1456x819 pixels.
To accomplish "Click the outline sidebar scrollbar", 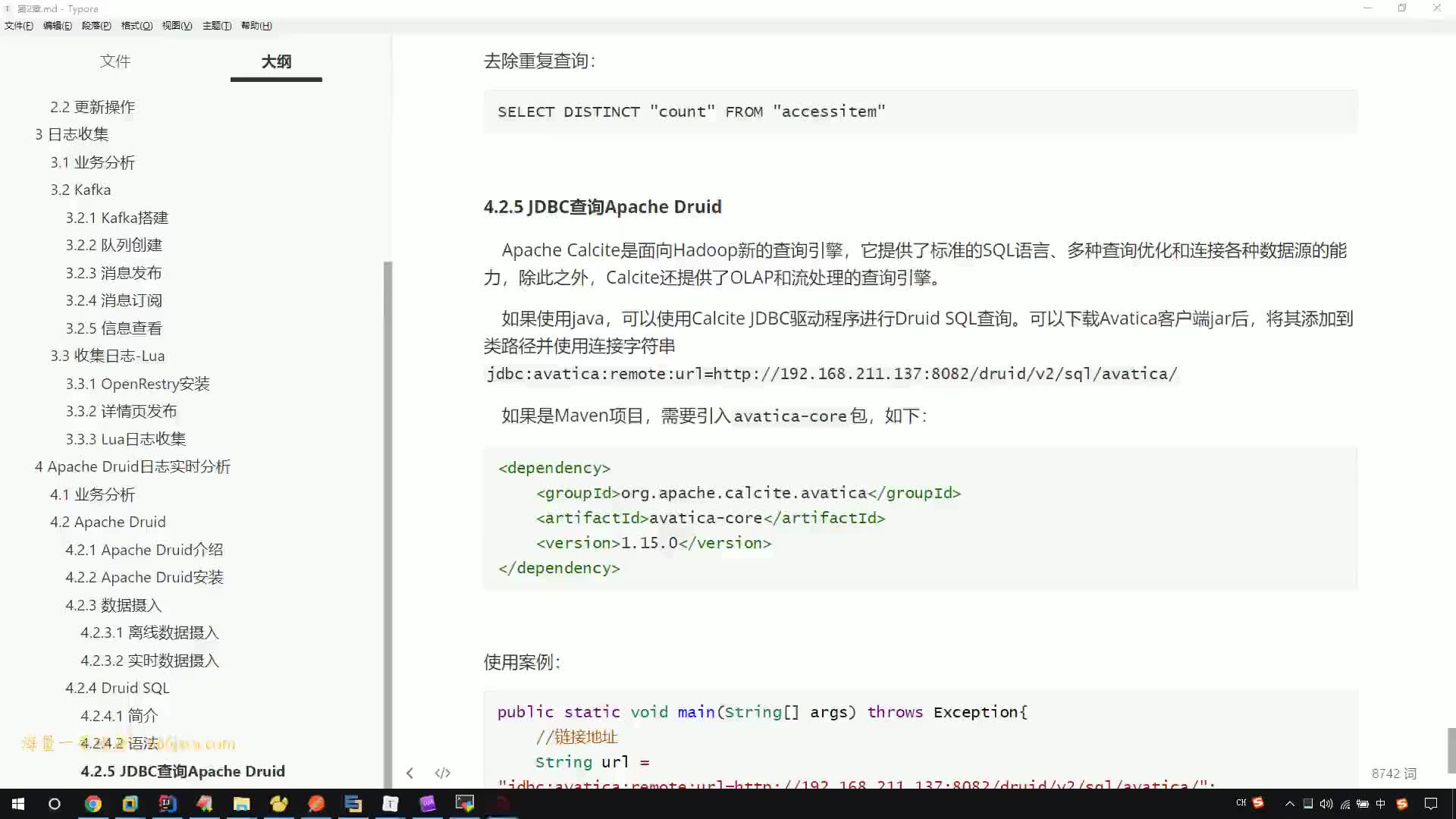I will click(x=388, y=525).
